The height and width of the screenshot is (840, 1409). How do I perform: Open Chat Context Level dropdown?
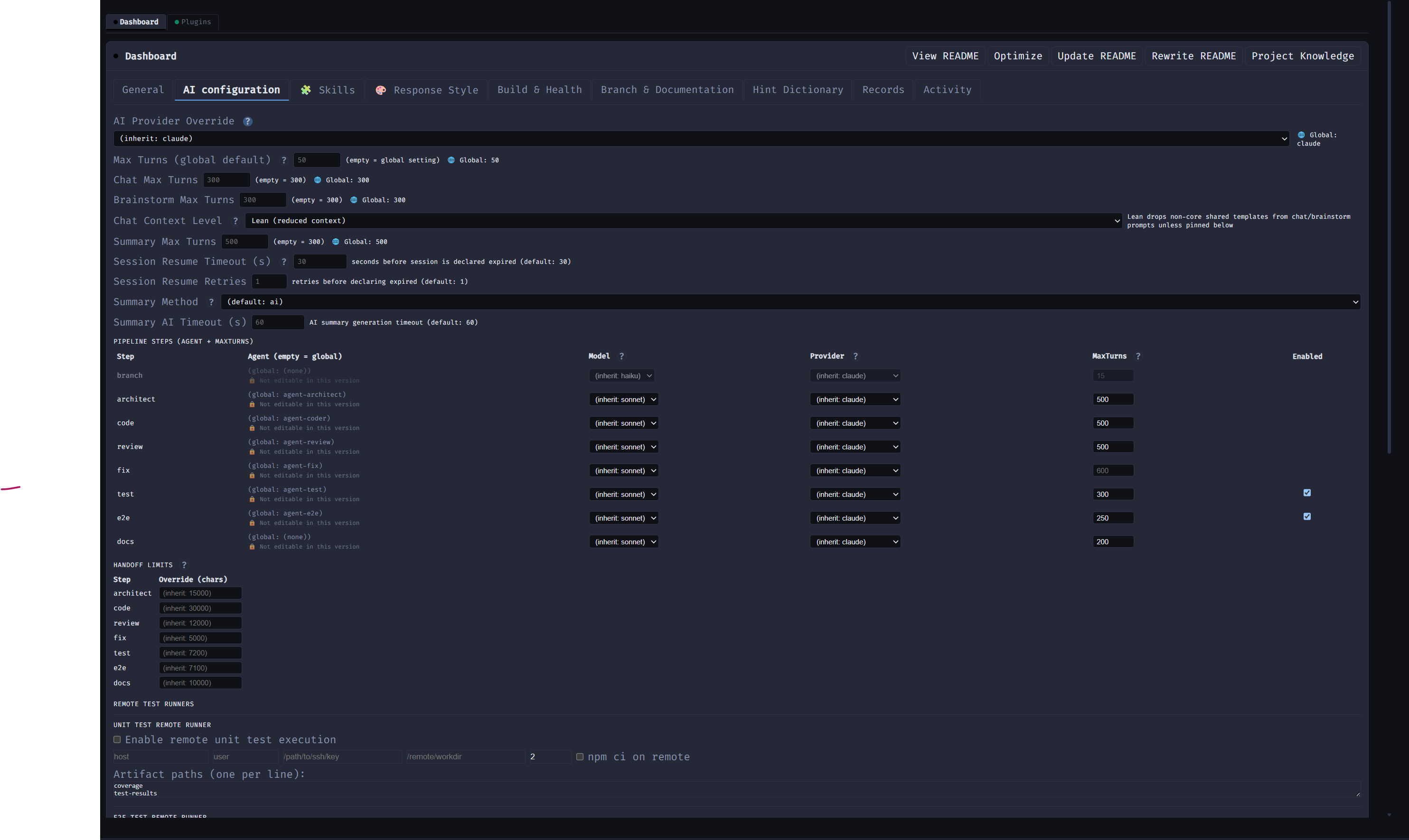pos(683,221)
